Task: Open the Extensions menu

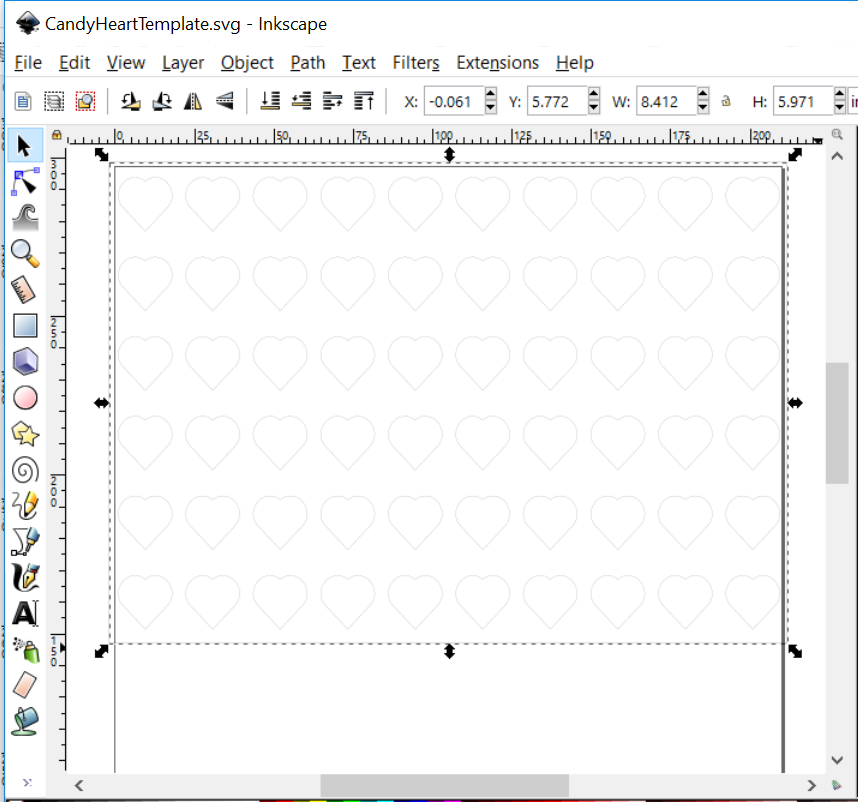Action: click(x=497, y=62)
